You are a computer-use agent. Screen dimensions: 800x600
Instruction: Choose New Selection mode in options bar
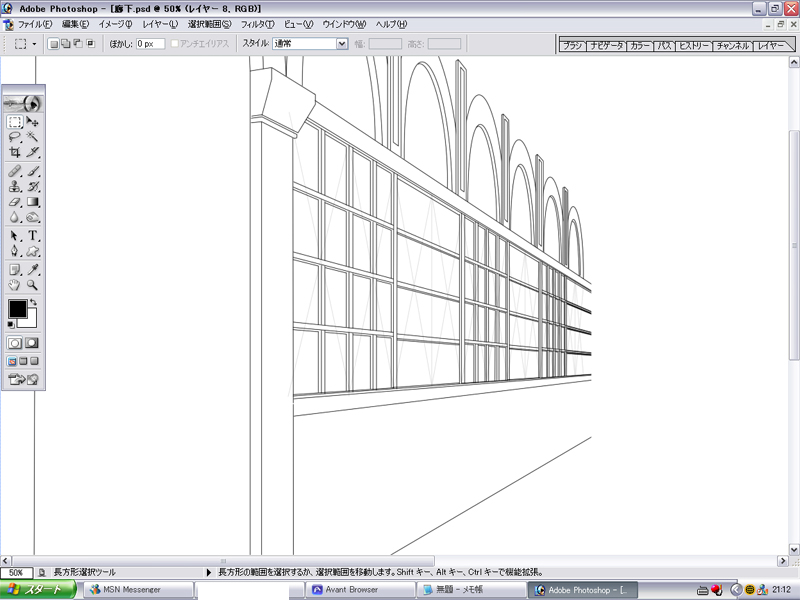pyautogui.click(x=54, y=44)
